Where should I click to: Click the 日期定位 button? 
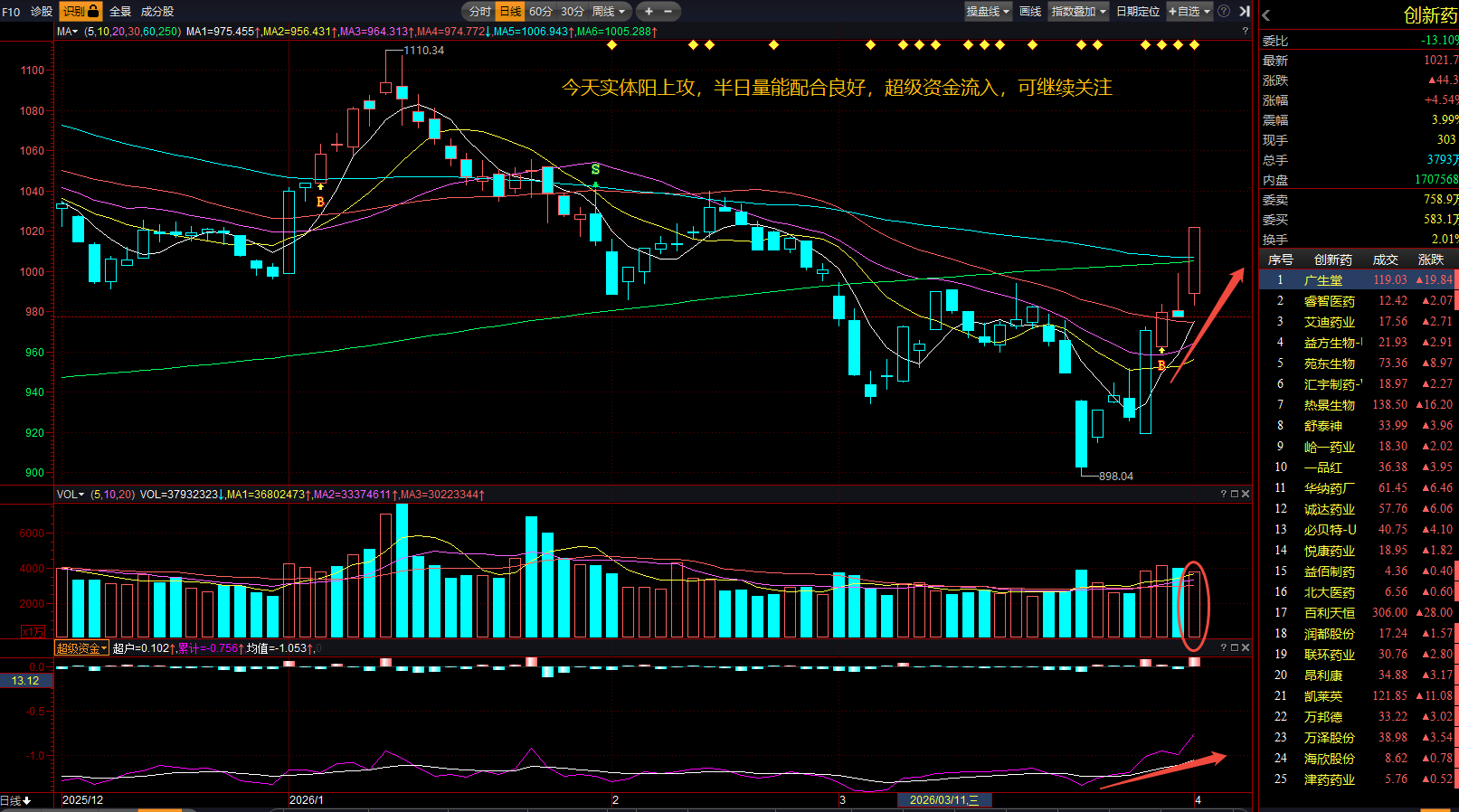pyautogui.click(x=1138, y=11)
